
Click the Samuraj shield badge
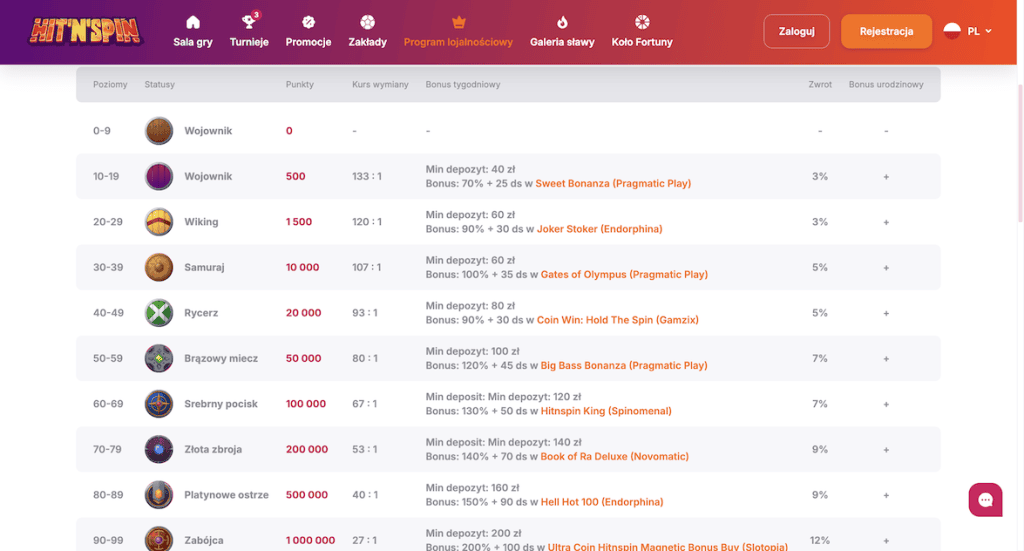click(159, 267)
